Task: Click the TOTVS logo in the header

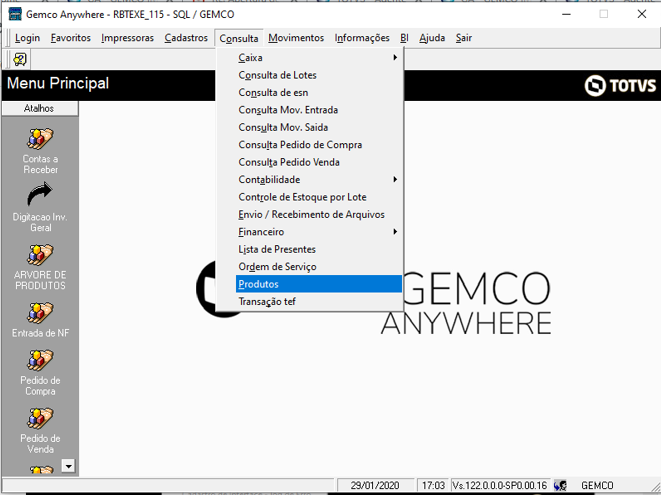Action: [x=620, y=86]
